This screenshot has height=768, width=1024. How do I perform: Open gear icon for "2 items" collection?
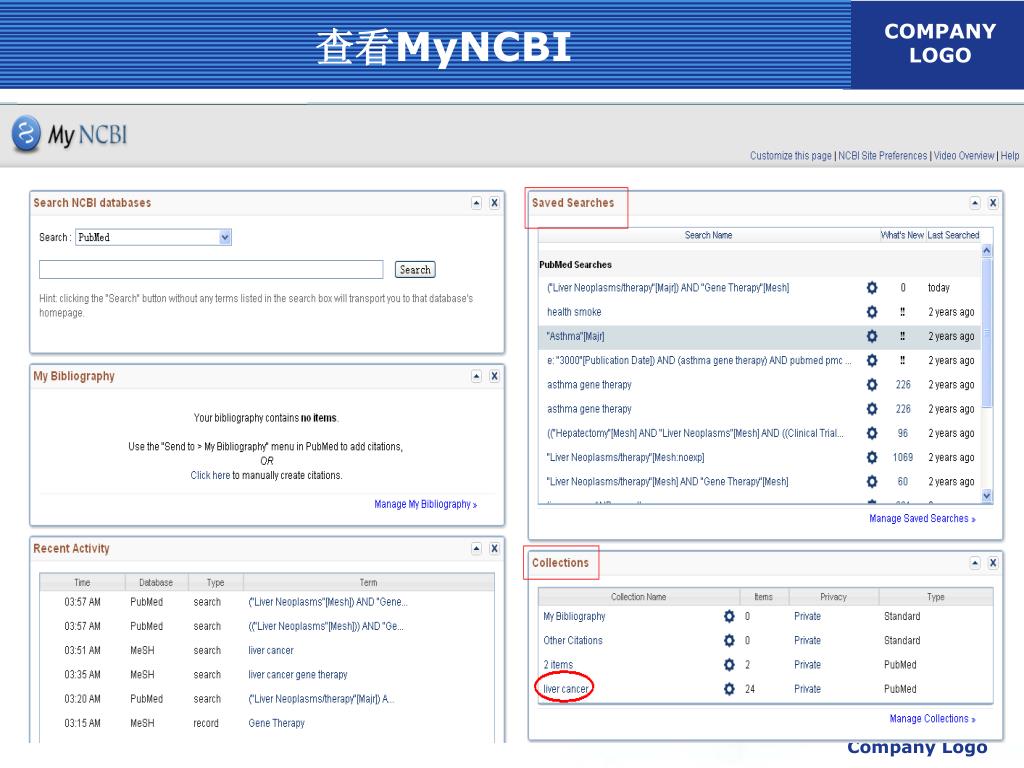pos(729,665)
